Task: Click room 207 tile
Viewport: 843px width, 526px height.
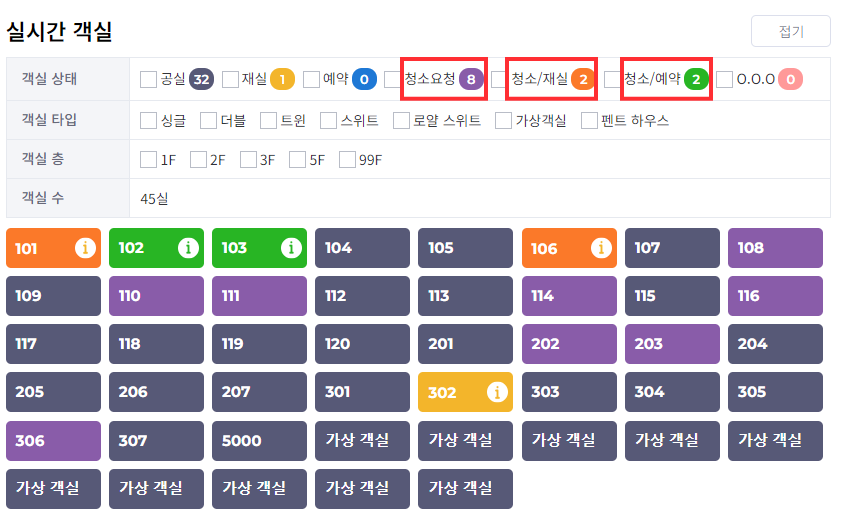Action: point(259,392)
